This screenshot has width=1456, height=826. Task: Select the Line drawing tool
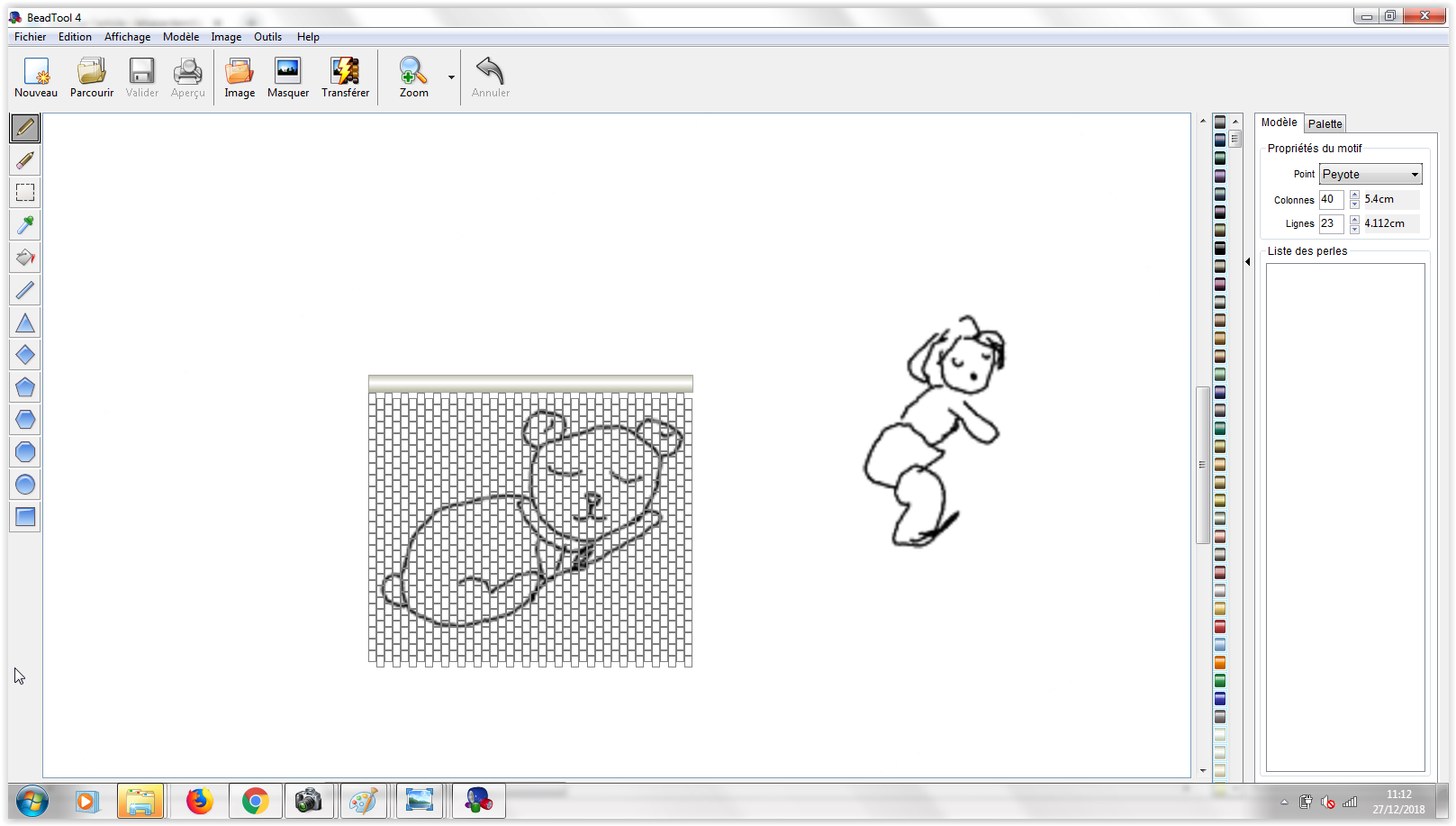click(25, 290)
